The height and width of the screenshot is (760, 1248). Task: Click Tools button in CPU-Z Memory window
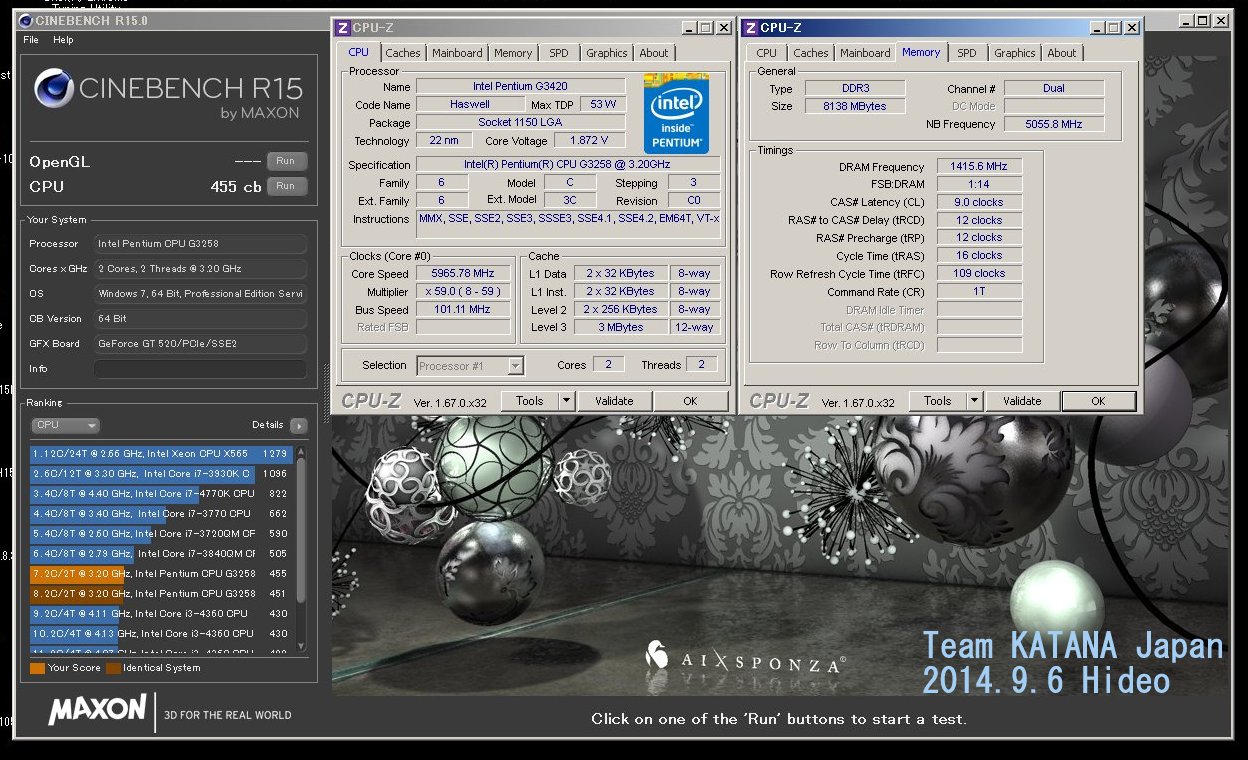click(938, 401)
